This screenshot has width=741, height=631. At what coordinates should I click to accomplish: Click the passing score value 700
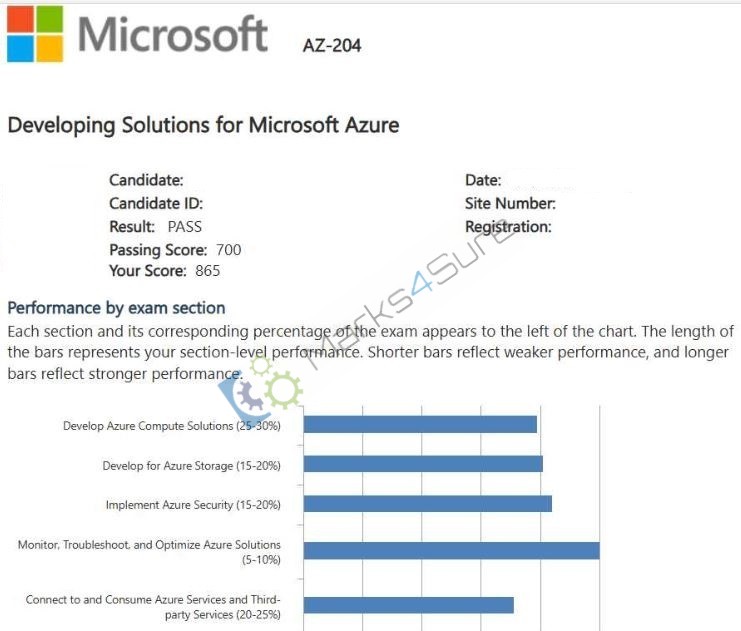[x=229, y=250]
